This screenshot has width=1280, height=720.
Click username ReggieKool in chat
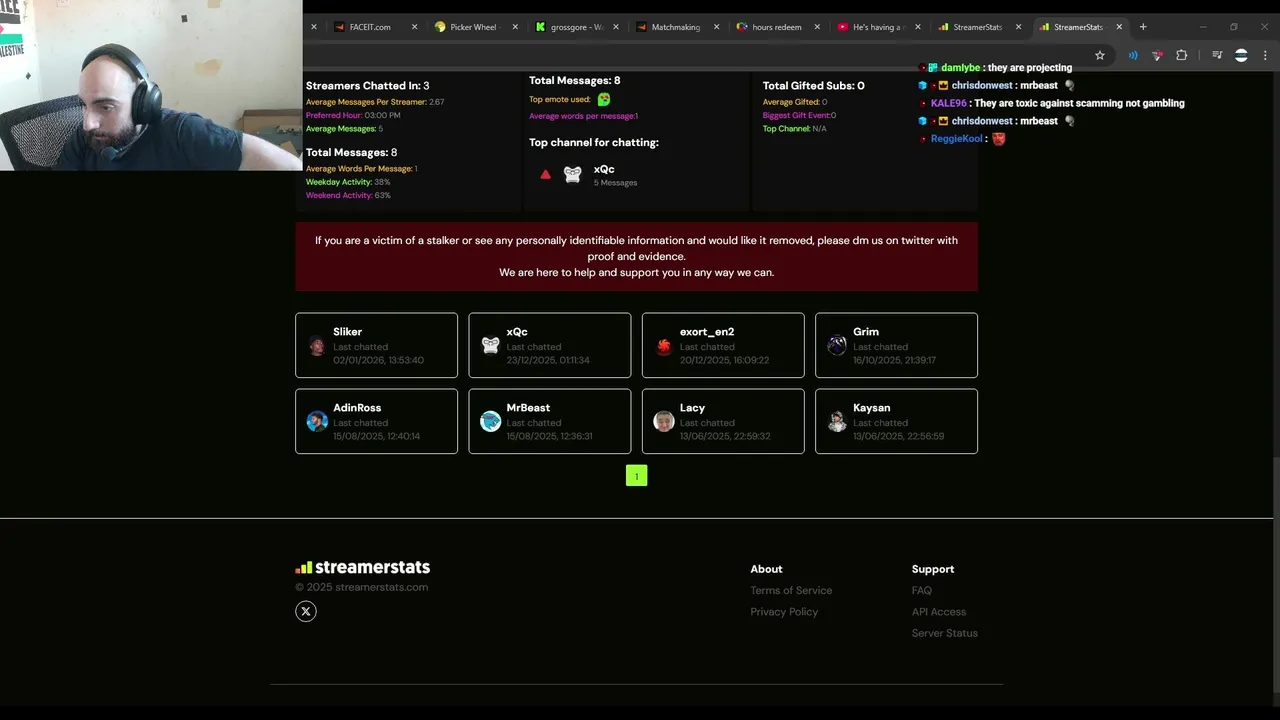click(x=956, y=139)
